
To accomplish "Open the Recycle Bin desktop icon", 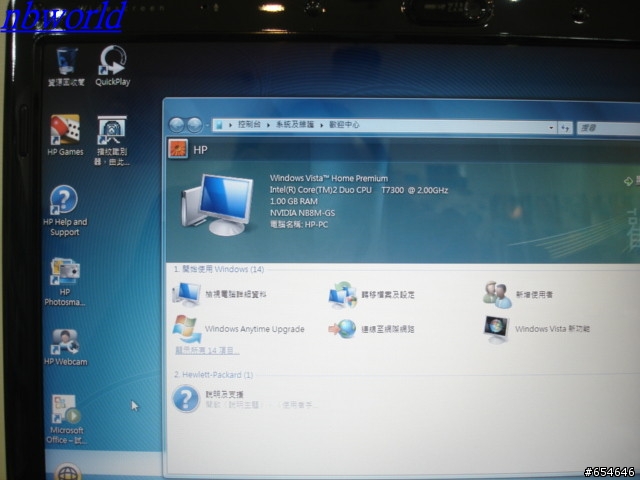I will pos(67,67).
